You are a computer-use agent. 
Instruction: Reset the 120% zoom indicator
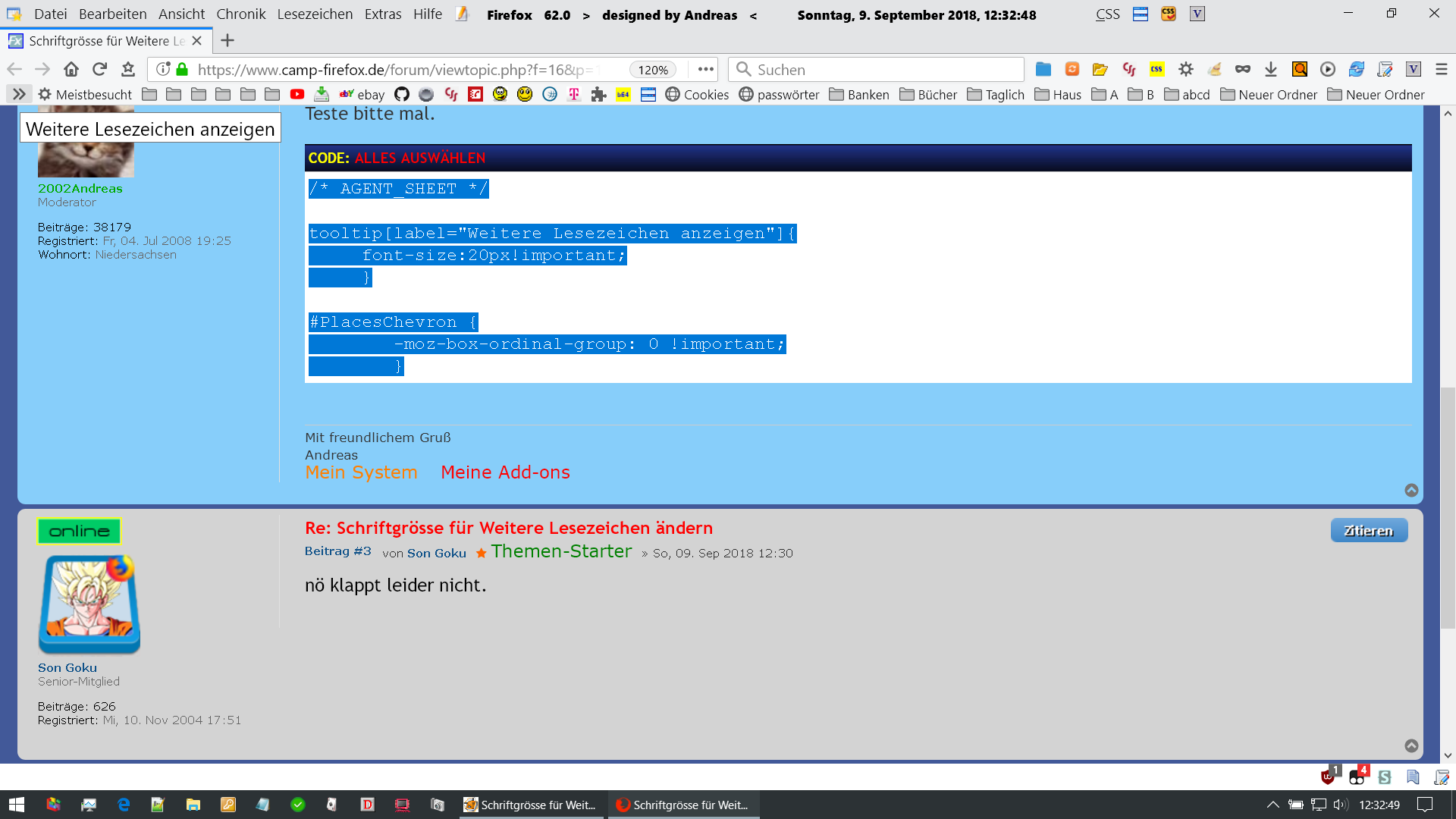coord(652,70)
